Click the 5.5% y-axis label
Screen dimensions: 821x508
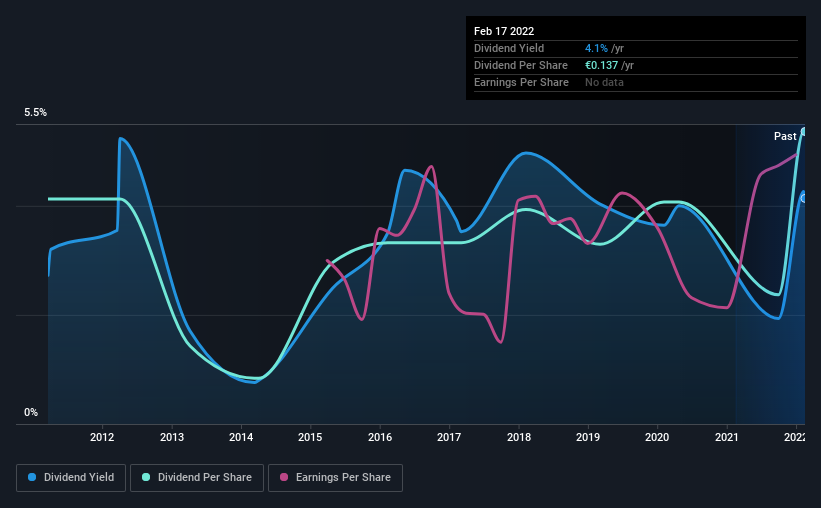35,113
